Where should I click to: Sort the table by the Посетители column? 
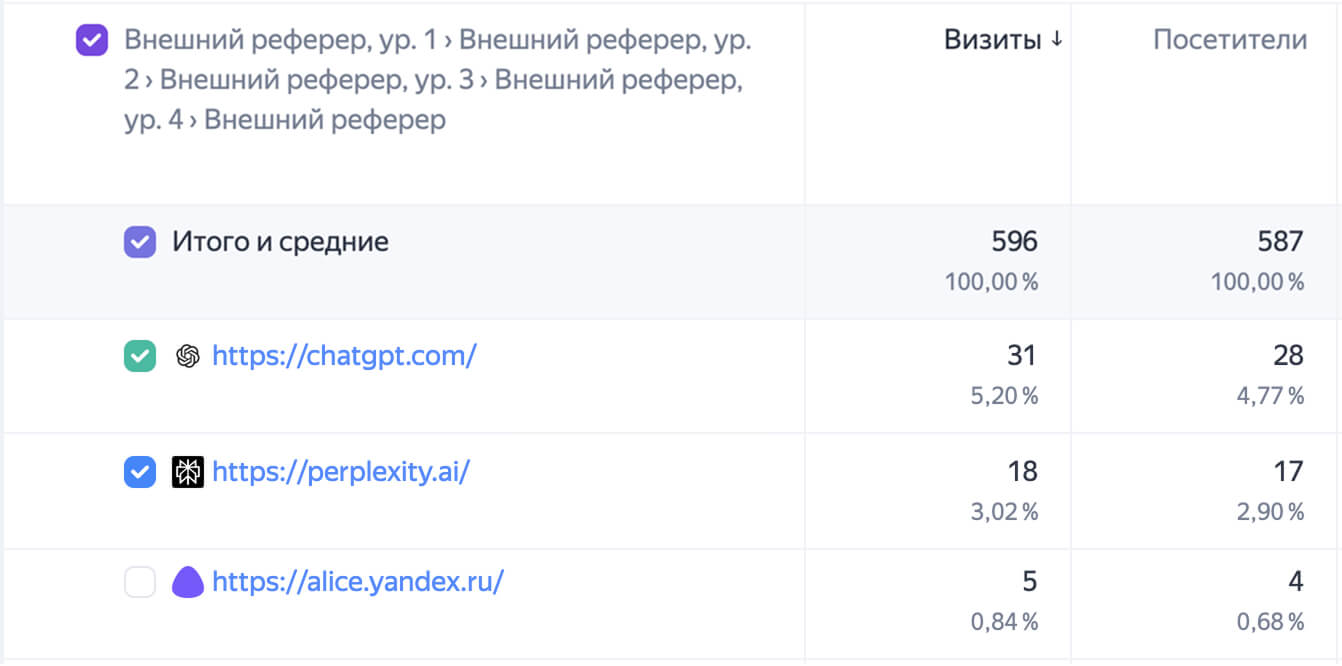click(1230, 40)
